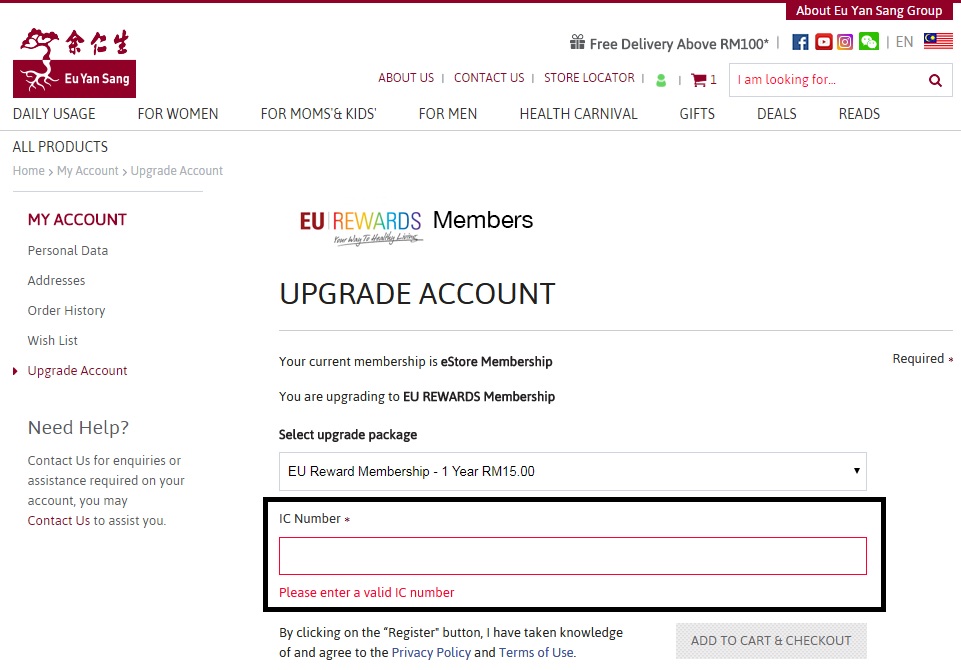Click the Eu Yan Sang logo

click(x=74, y=62)
